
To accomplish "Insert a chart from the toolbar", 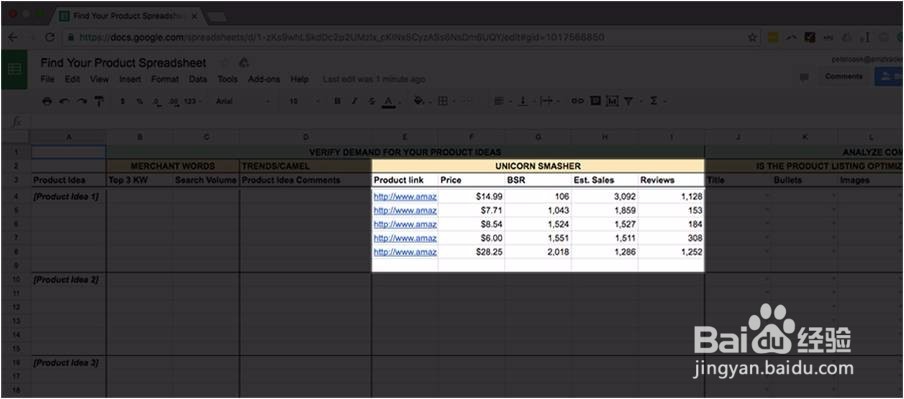I will click(x=612, y=101).
